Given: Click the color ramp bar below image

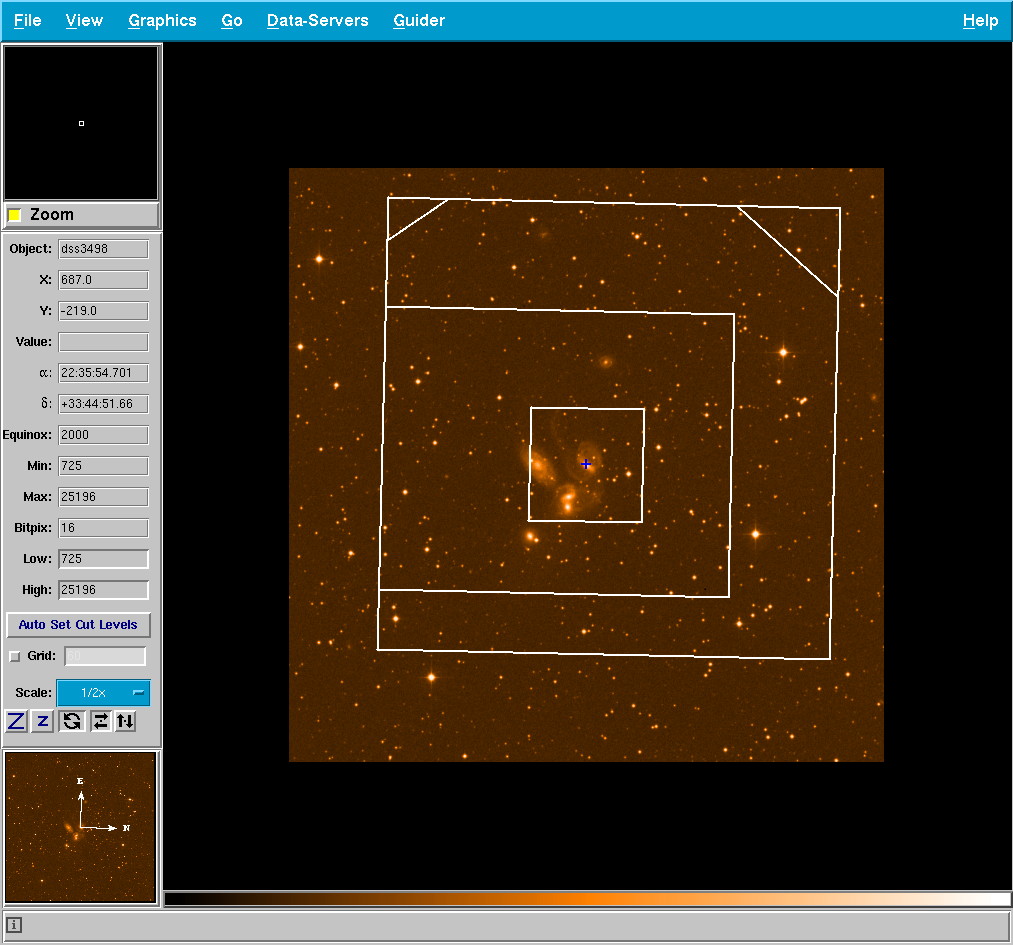Looking at the screenshot, I should click(x=587, y=898).
